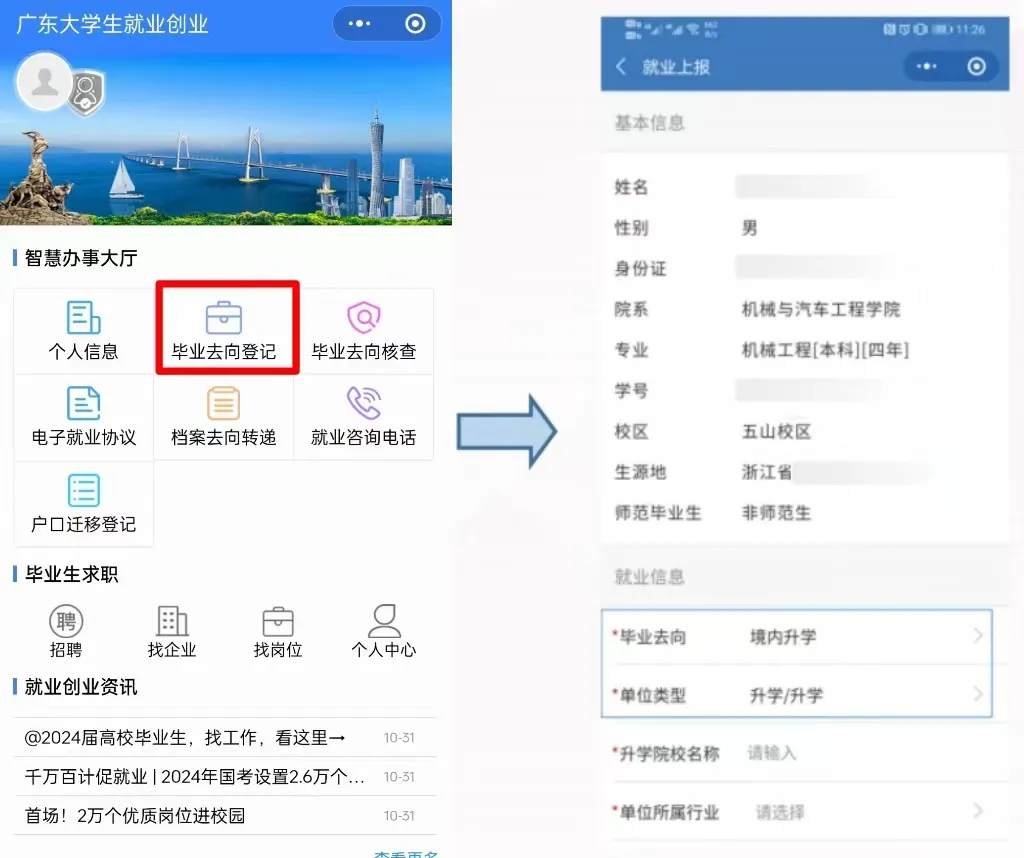Open the 单位所属行业 dropdown
The height and width of the screenshot is (858, 1024).
[x=862, y=812]
